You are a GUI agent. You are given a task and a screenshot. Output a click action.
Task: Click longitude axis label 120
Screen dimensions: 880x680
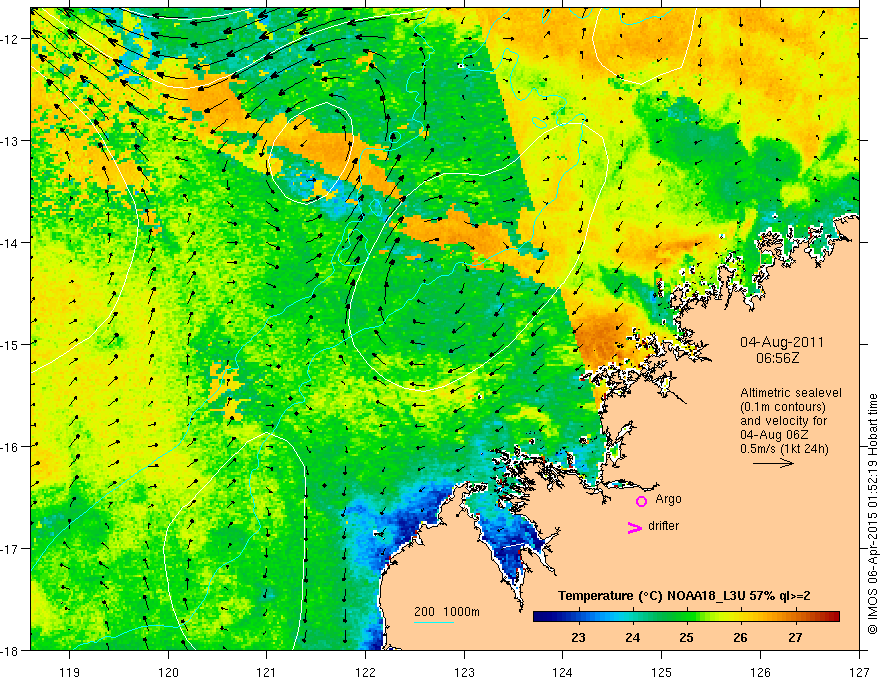[x=168, y=672]
